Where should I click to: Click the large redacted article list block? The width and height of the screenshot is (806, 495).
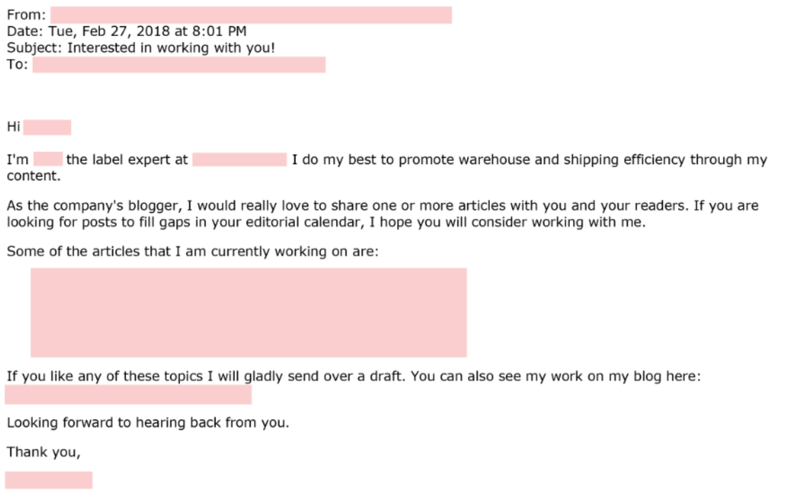[x=248, y=313]
